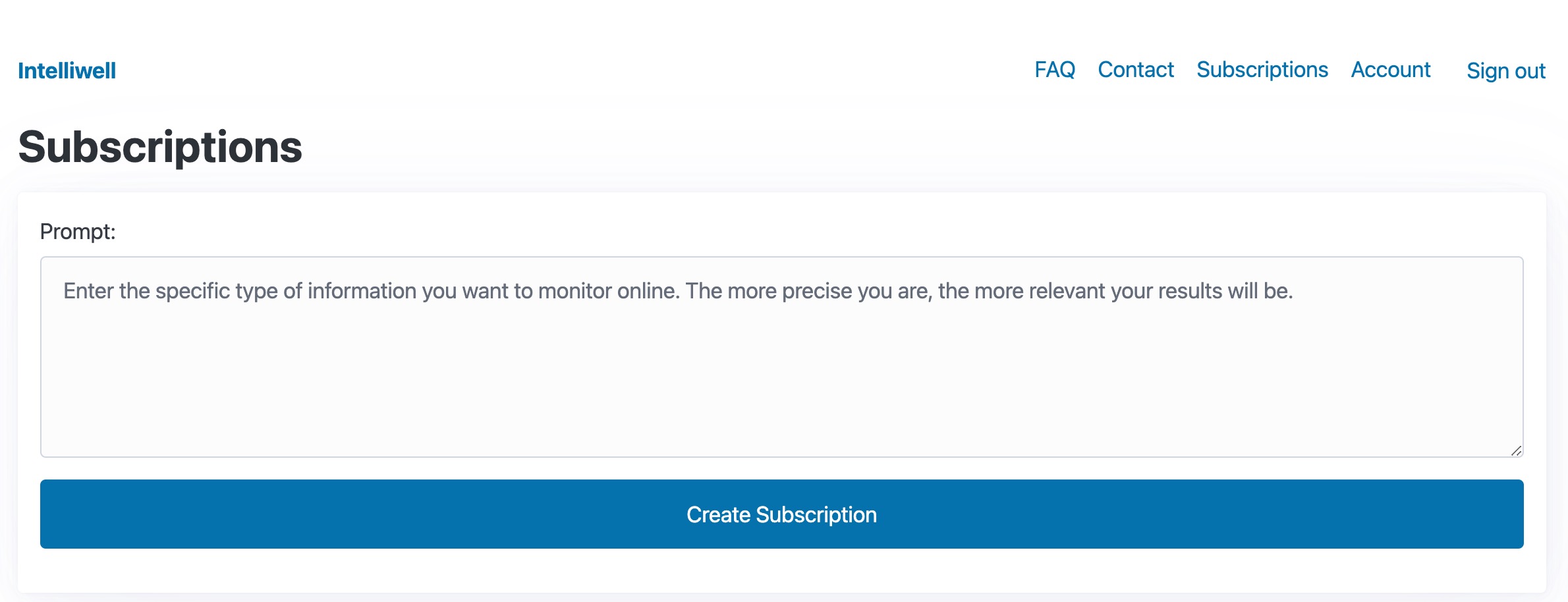This screenshot has height=602, width=1568.
Task: Visit account settings from the navbar
Action: (x=1390, y=69)
